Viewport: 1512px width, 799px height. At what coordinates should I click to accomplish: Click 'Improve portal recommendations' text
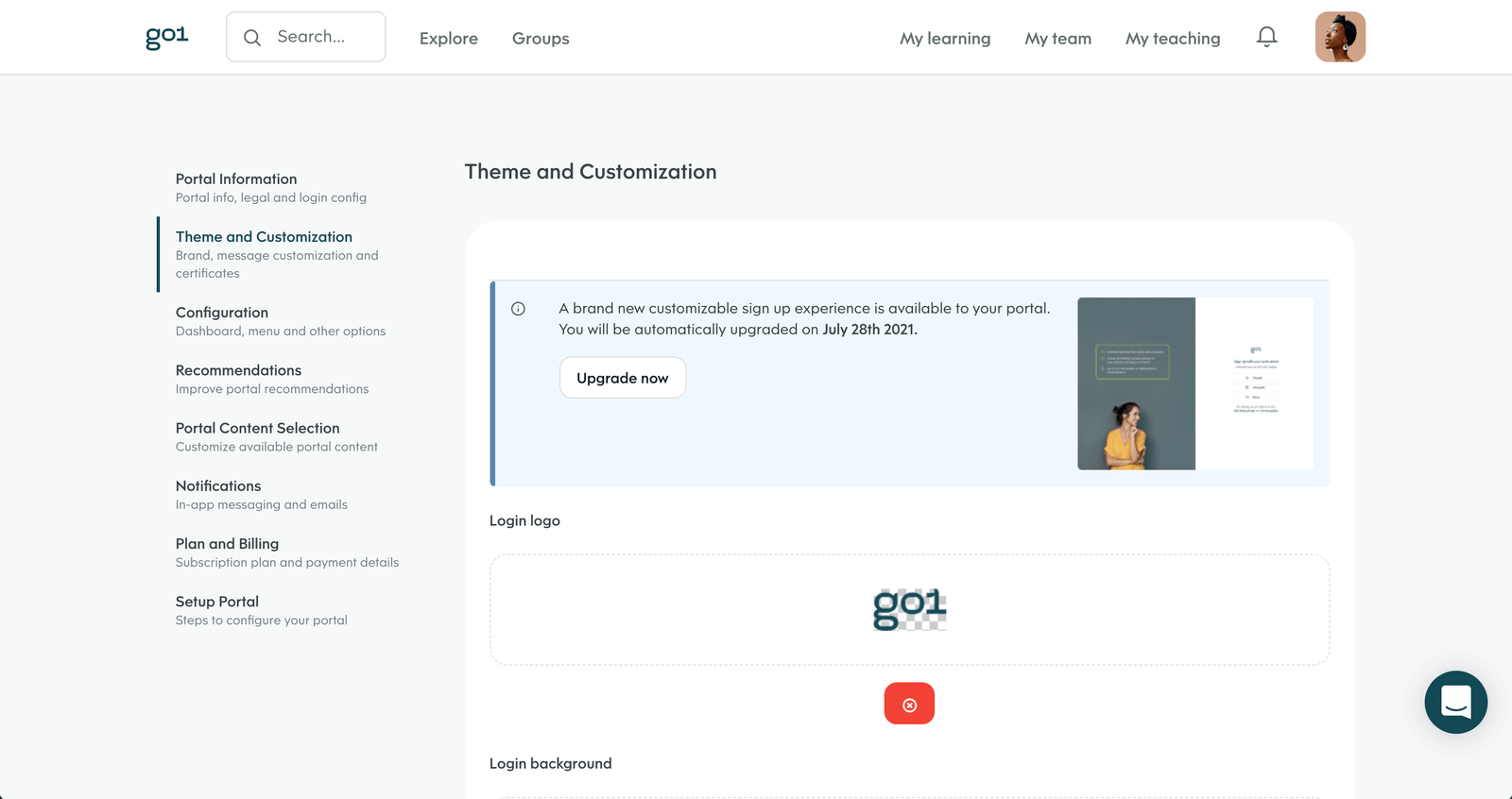pos(272,389)
